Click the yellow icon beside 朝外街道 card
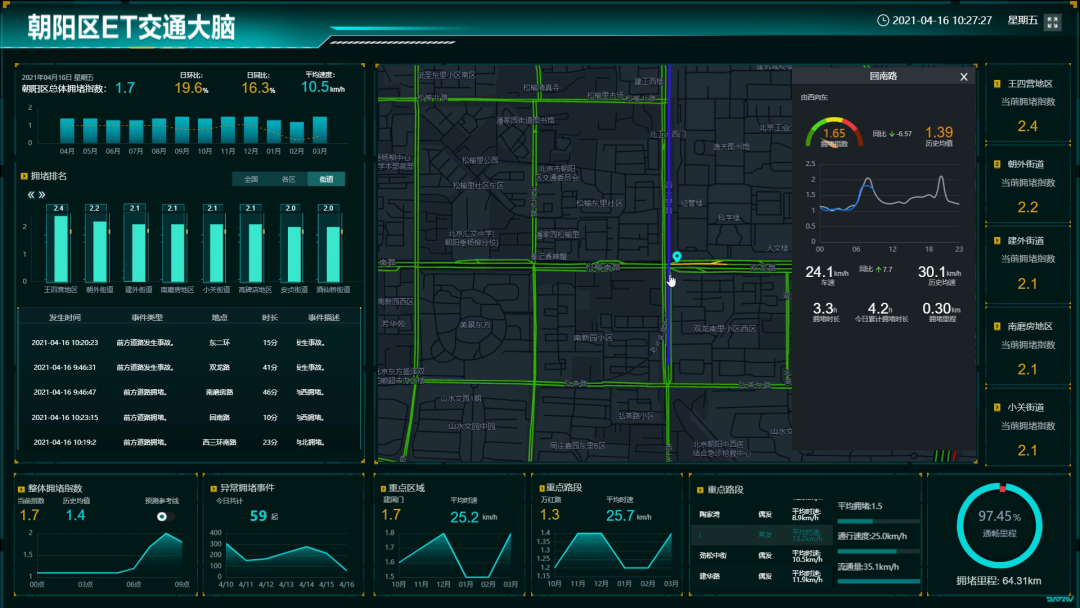This screenshot has width=1080, height=608. 997,164
